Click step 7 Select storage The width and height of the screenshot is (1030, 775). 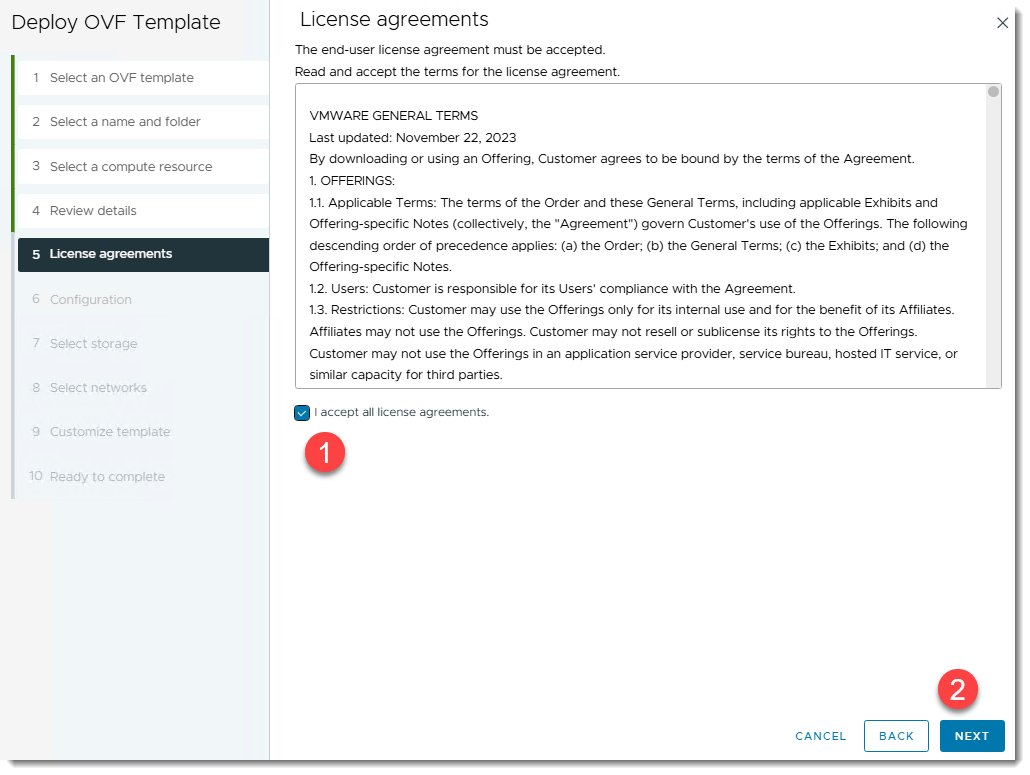(93, 344)
